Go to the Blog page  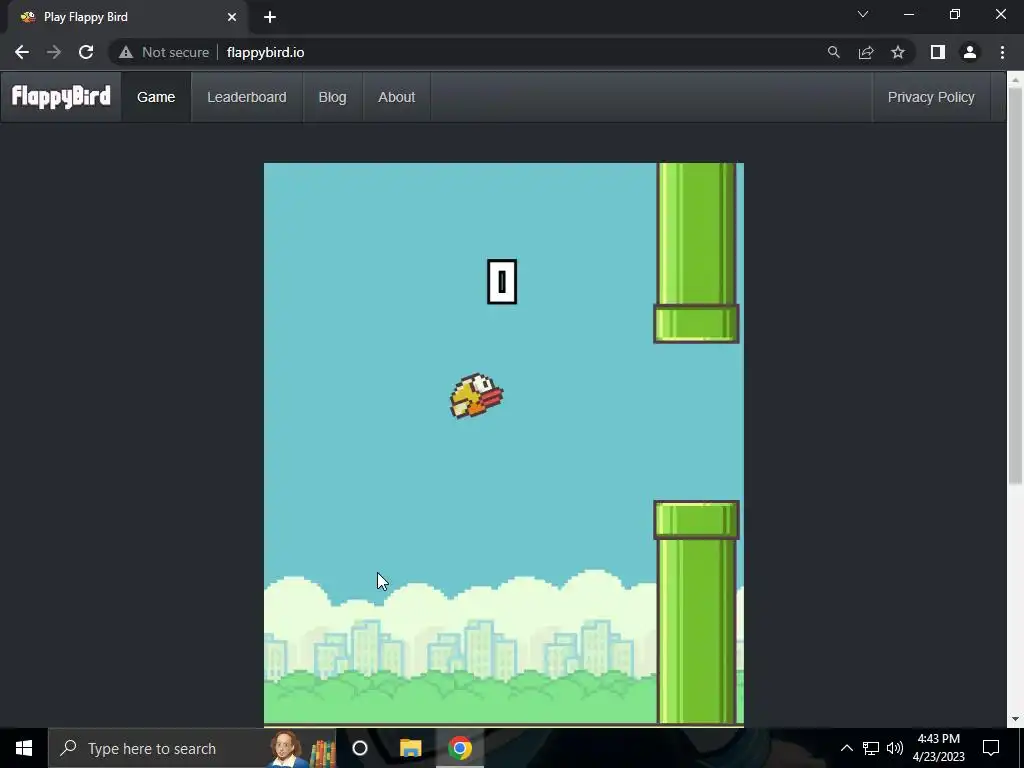pyautogui.click(x=332, y=97)
